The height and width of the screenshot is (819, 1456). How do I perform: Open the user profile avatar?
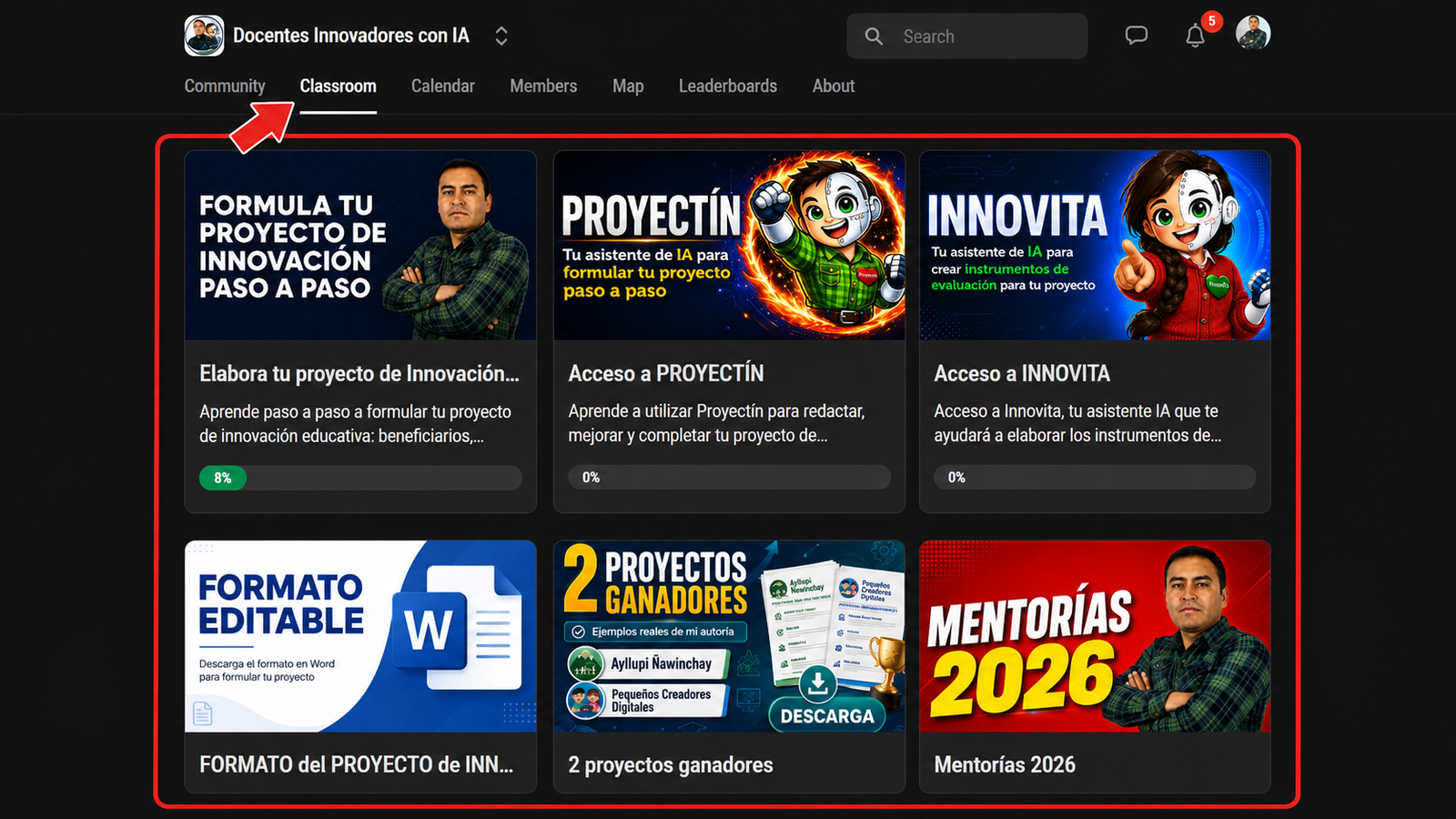[1253, 33]
